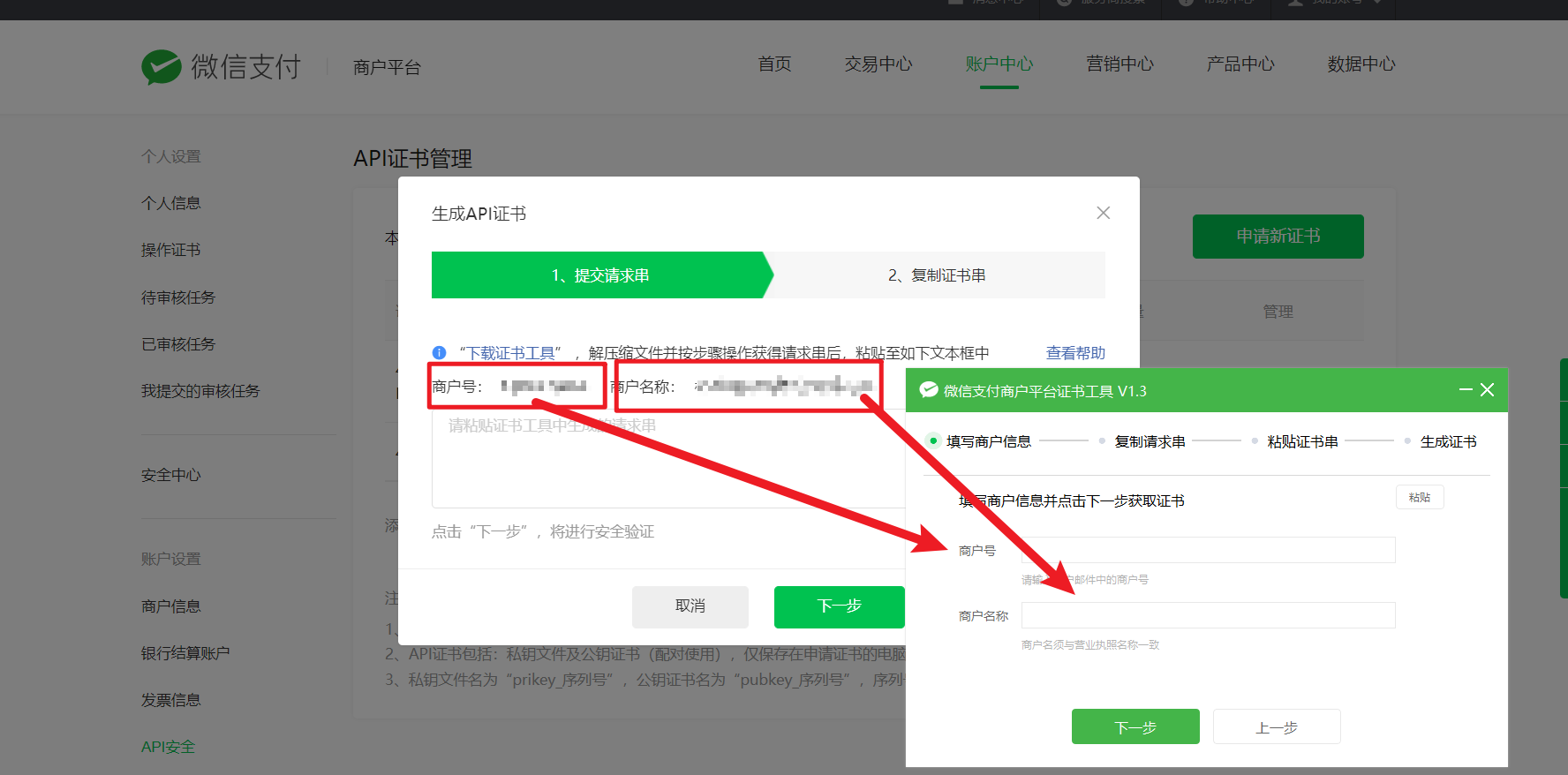Click the 商户名称 input in certificate tool
The image size is (1568, 775).
coord(1209,615)
